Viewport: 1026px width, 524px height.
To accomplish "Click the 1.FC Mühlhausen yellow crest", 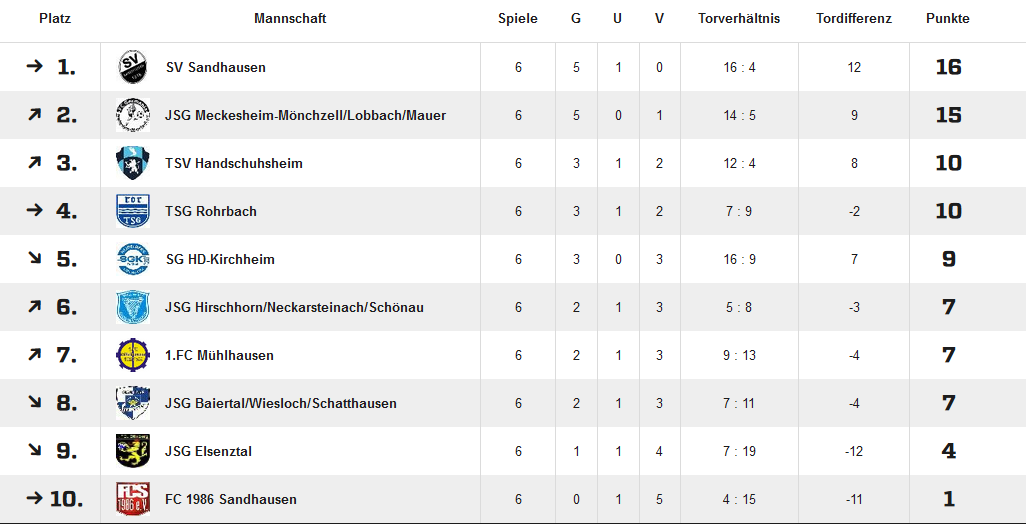I will 133,355.
